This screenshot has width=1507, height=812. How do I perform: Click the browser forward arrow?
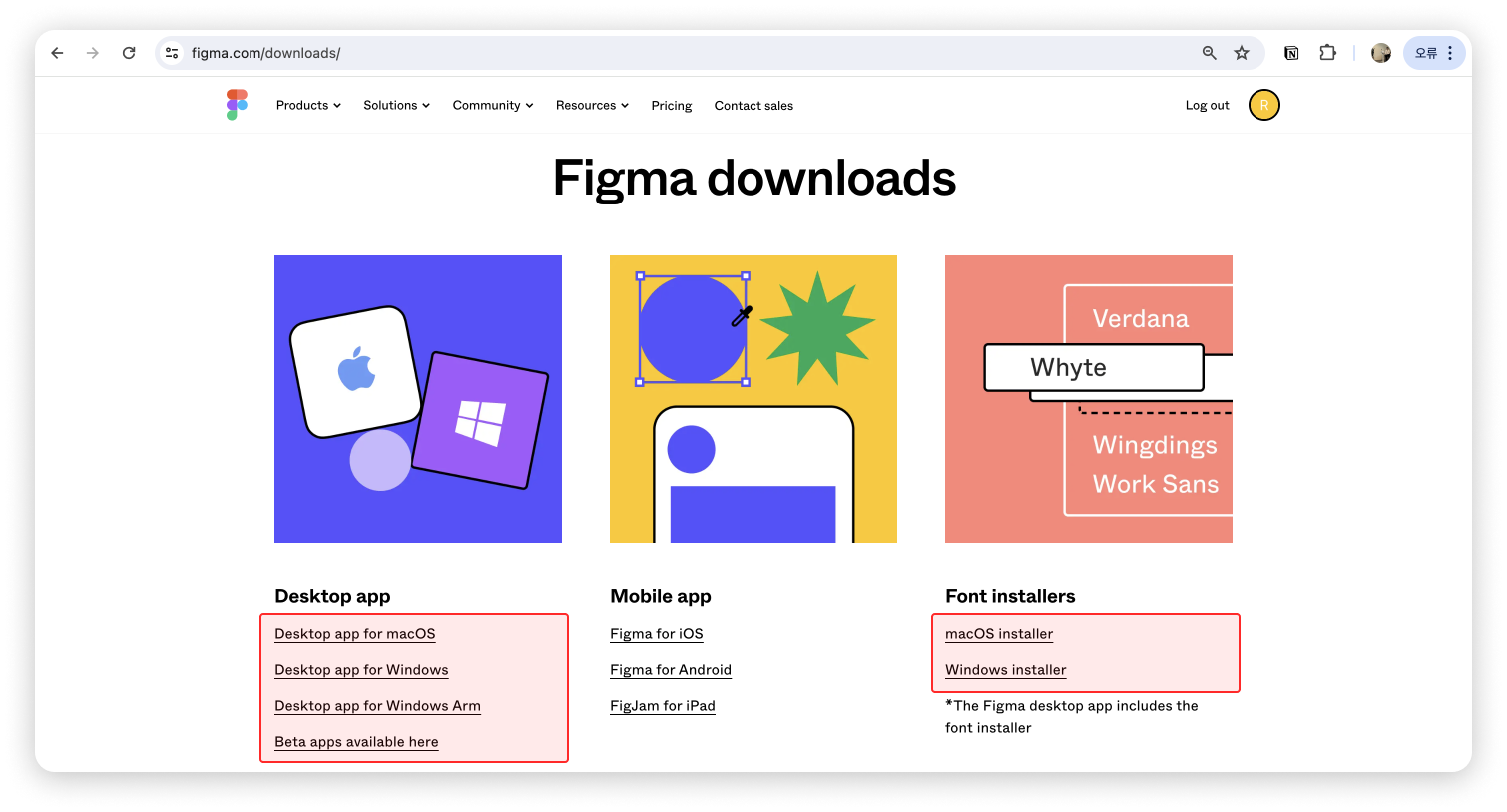[93, 53]
